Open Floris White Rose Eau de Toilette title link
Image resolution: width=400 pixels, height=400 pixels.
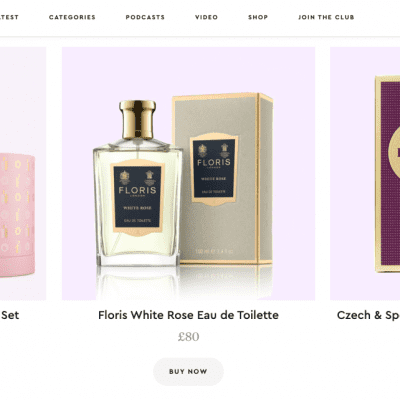tap(188, 315)
